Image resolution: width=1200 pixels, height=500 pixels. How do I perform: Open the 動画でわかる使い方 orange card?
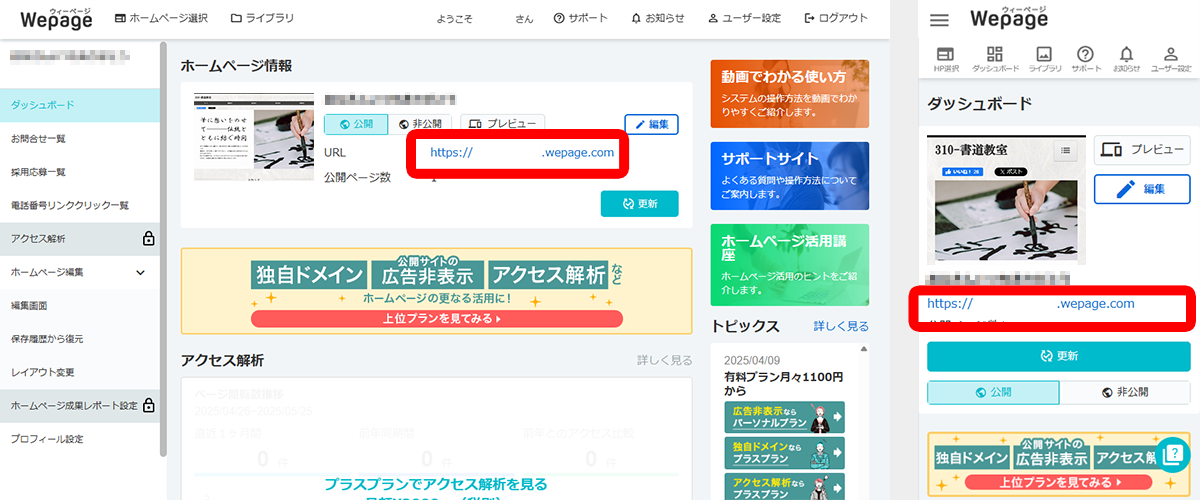789,93
